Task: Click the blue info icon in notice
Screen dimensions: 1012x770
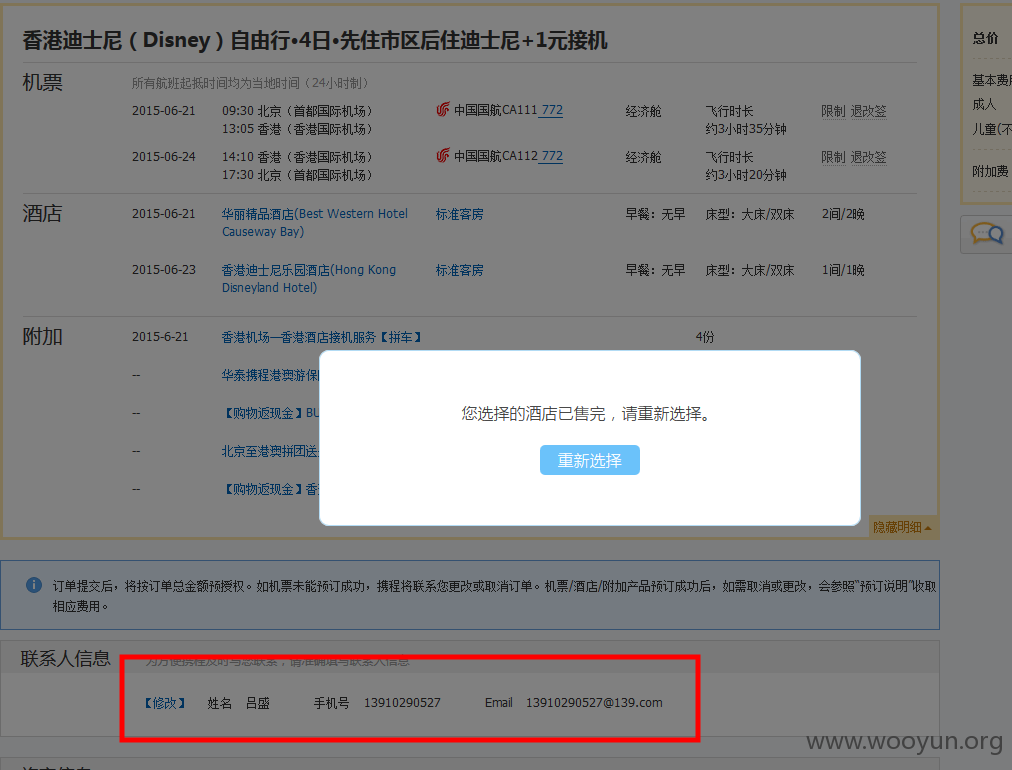Action: pos(34,585)
